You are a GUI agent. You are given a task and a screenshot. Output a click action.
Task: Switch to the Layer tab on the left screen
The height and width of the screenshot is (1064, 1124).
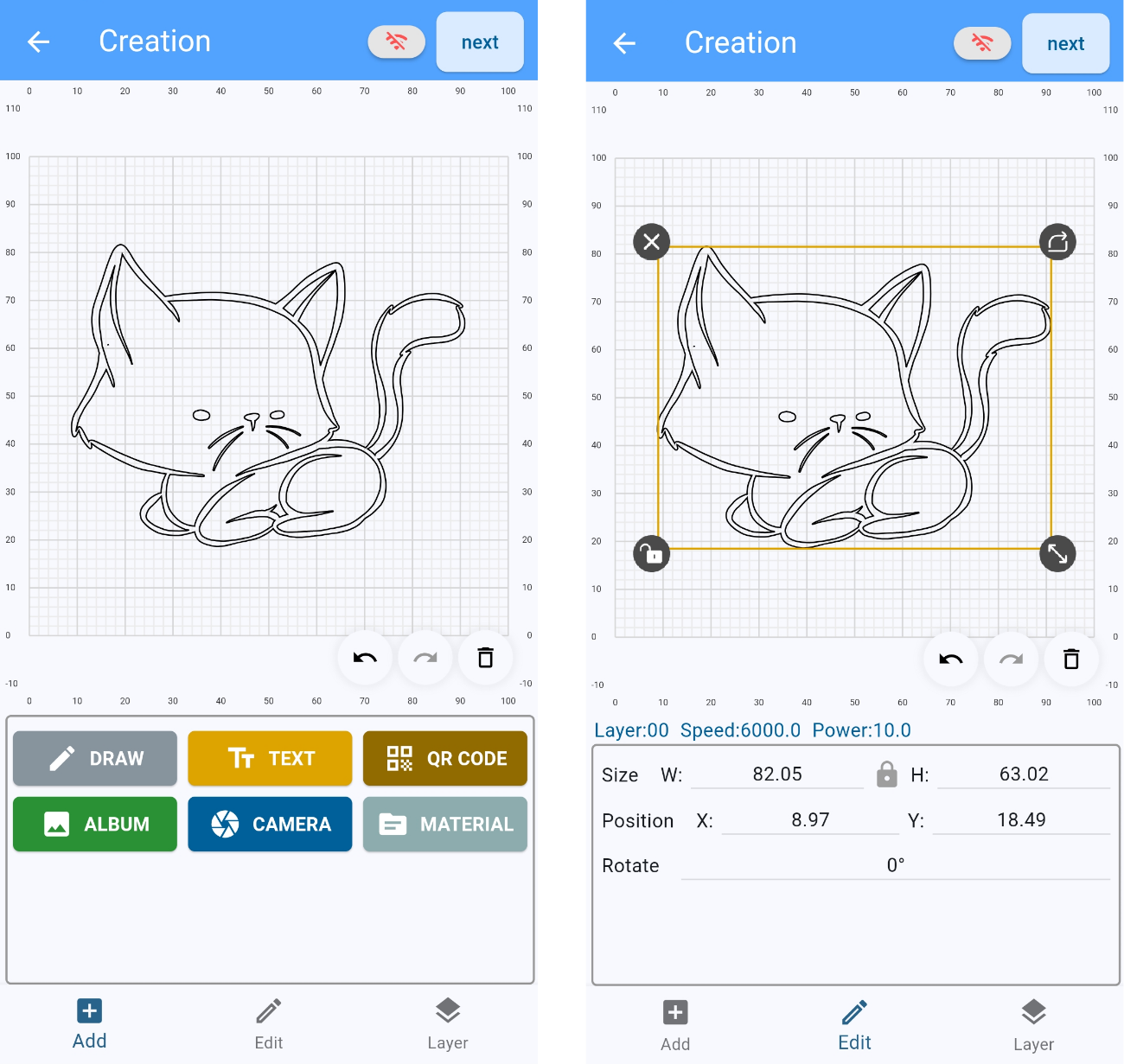pyautogui.click(x=448, y=1024)
